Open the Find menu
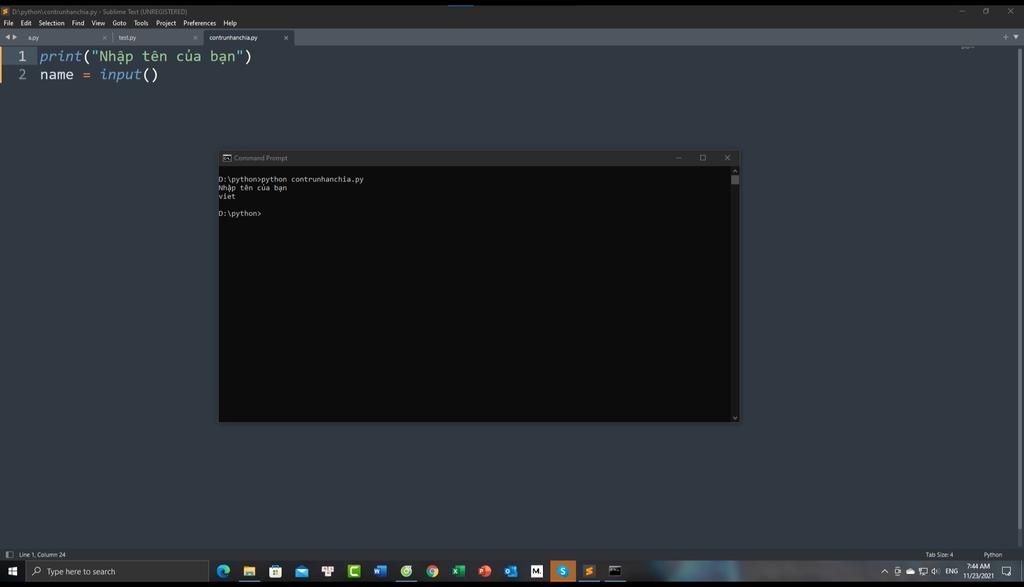Viewport: 1024px width, 587px height. pyautogui.click(x=78, y=23)
